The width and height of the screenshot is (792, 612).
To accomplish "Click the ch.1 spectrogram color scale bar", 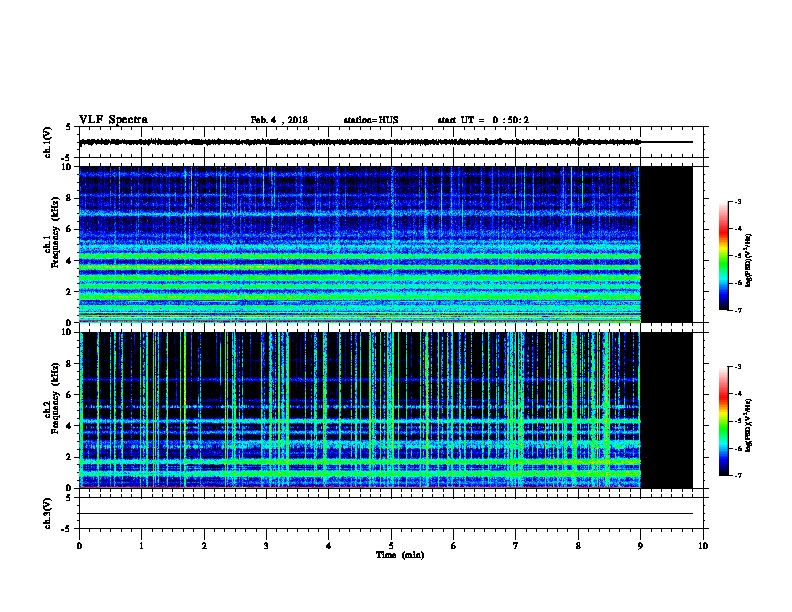I will [724, 256].
